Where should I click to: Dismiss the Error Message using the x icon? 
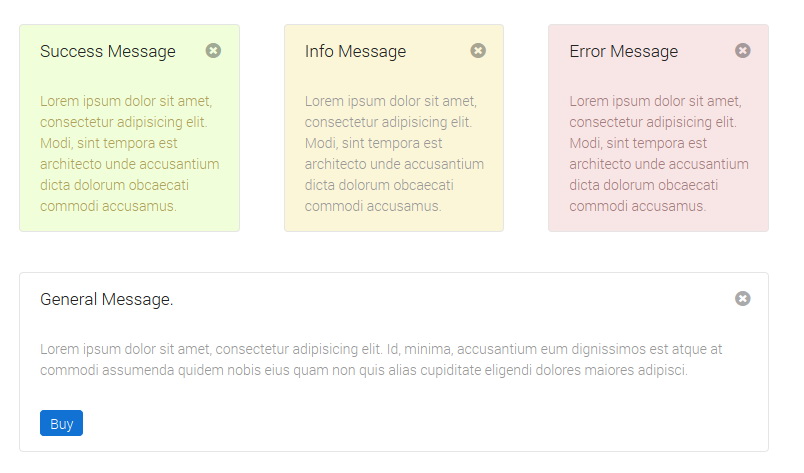tap(742, 51)
